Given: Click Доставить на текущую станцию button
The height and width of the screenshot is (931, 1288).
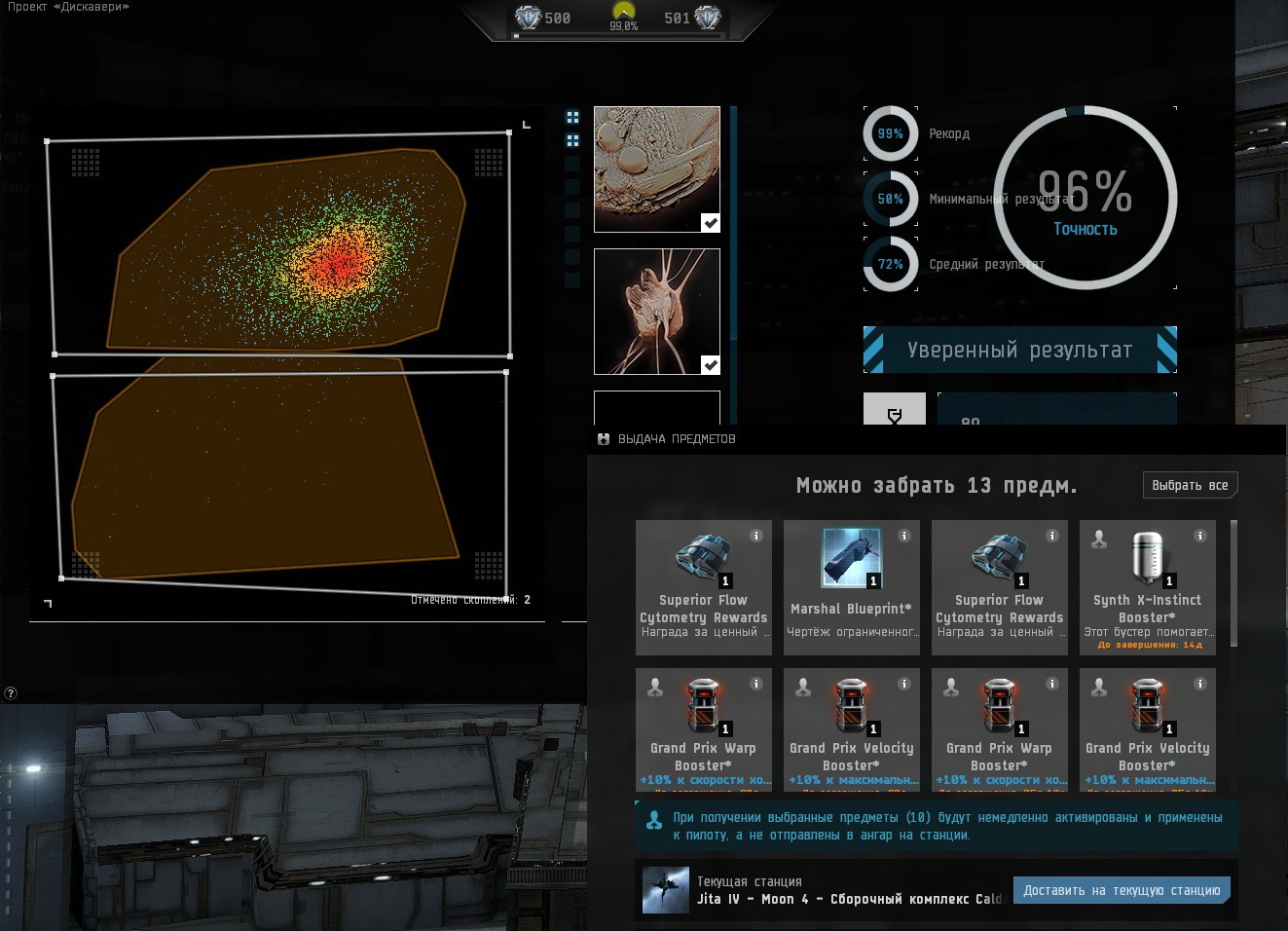Looking at the screenshot, I should pos(1122,890).
